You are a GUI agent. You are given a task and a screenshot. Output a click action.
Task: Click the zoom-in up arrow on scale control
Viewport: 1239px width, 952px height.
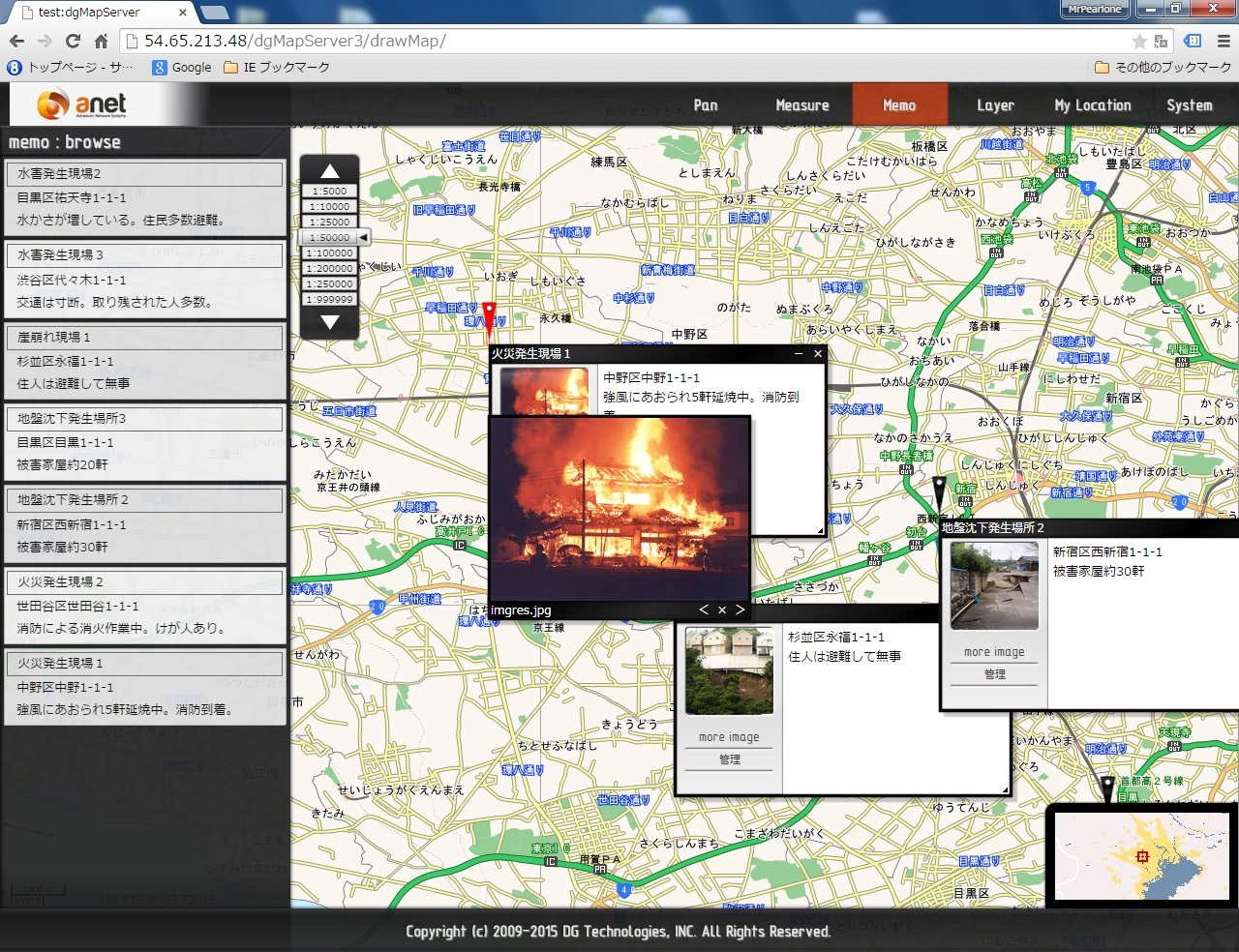tap(329, 171)
